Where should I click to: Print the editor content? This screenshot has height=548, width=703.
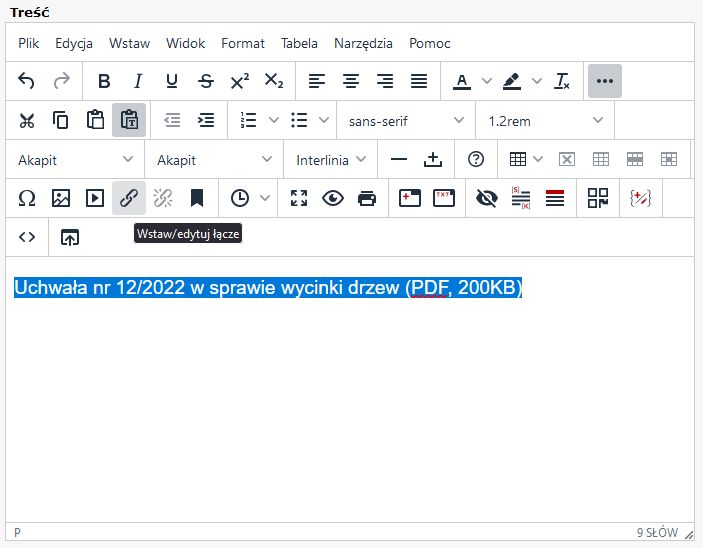[x=367, y=198]
